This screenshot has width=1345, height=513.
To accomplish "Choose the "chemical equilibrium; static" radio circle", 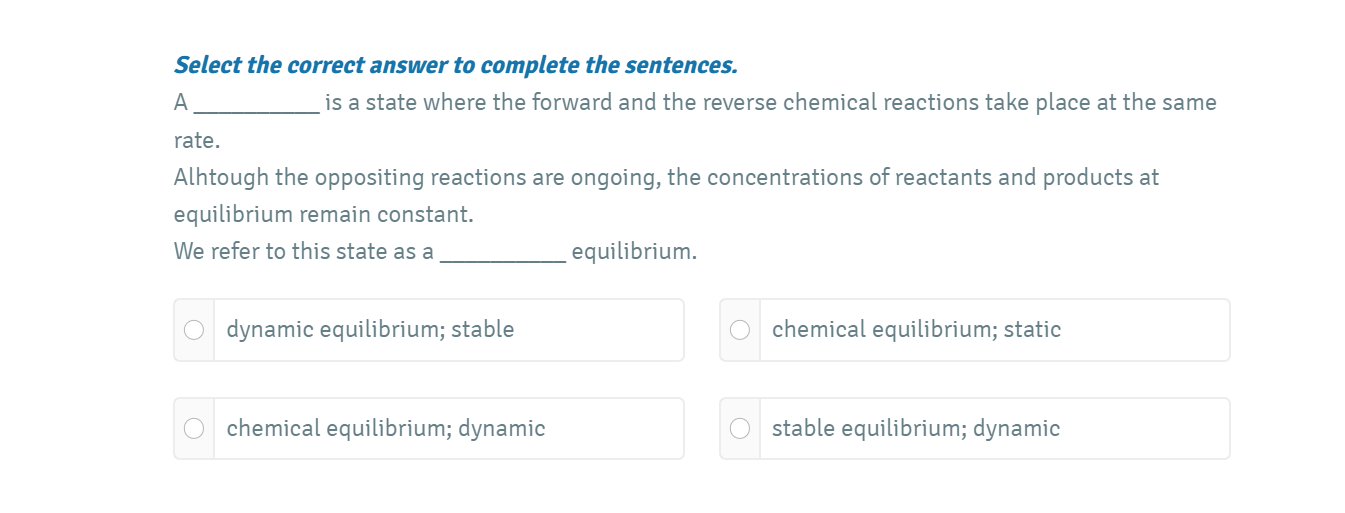I will click(x=740, y=330).
